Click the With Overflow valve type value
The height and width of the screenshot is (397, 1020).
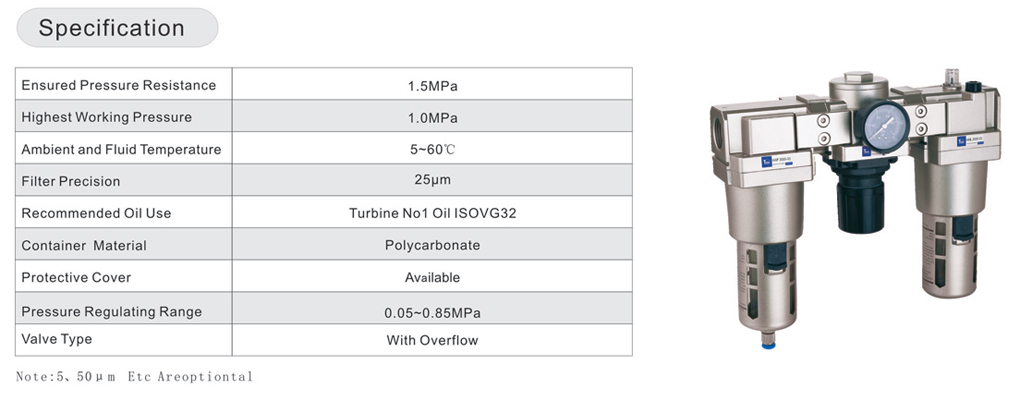[433, 340]
